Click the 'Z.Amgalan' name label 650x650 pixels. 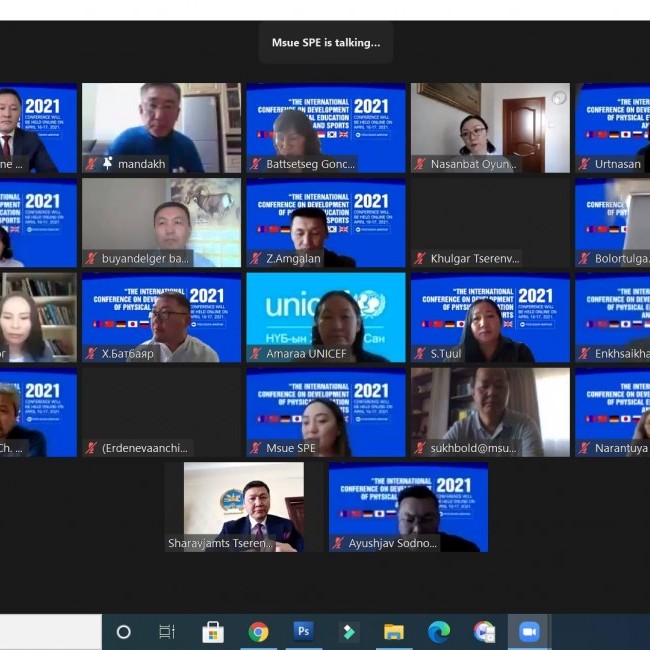pos(293,259)
